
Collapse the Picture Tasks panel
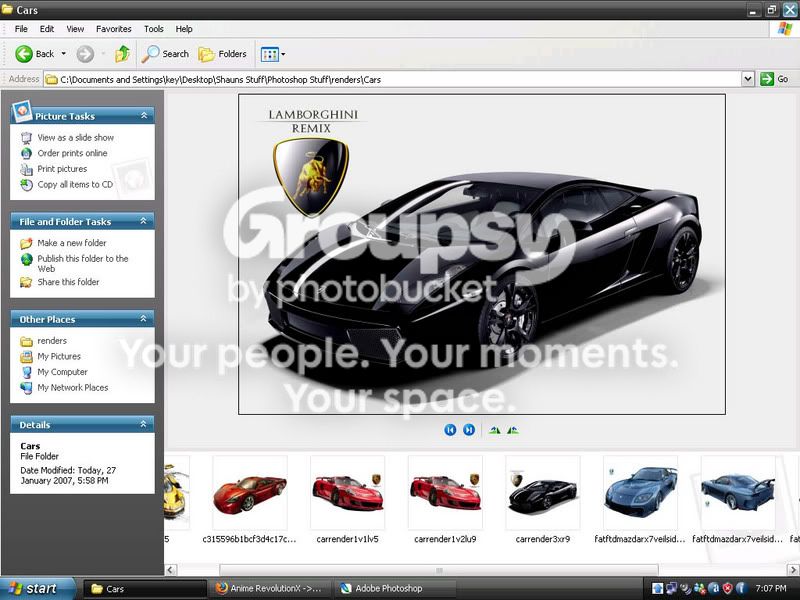pyautogui.click(x=144, y=116)
